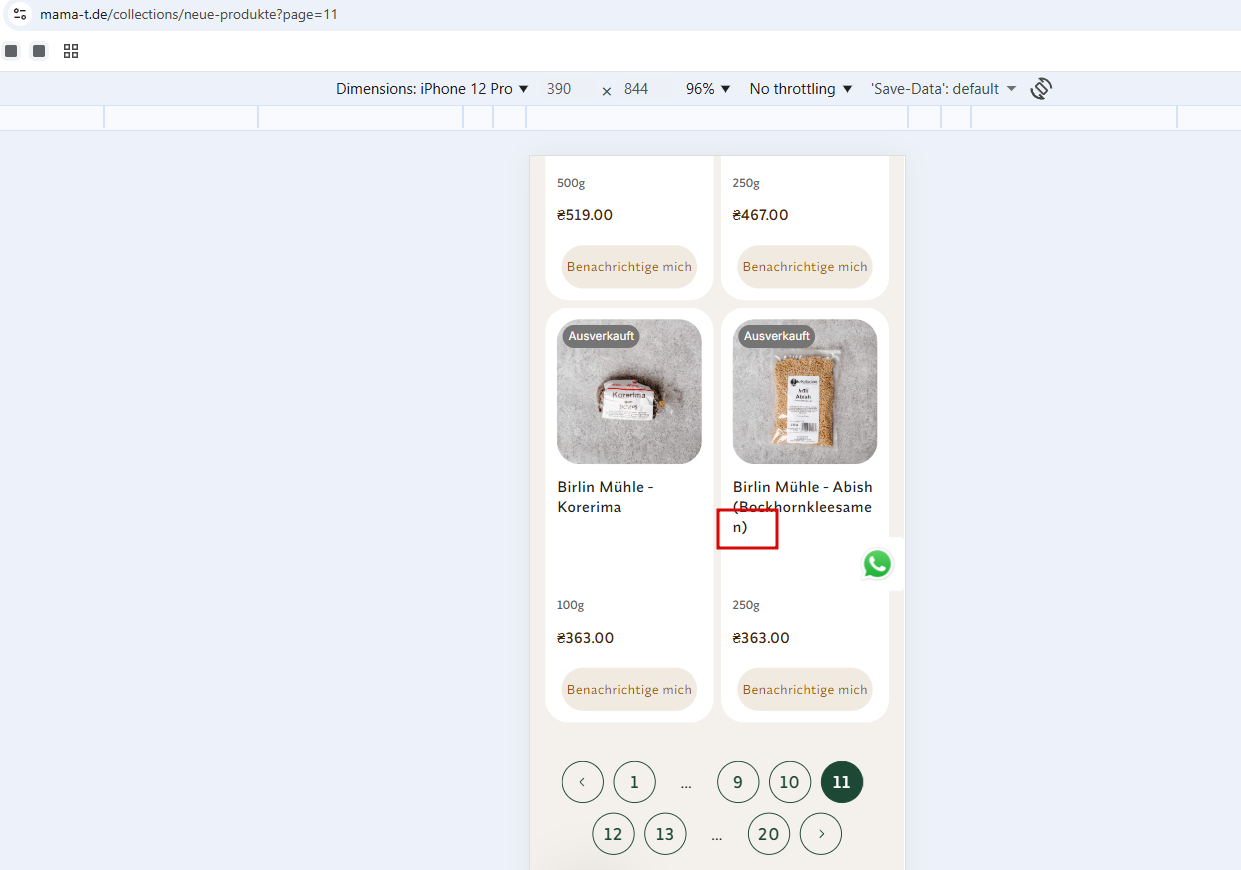This screenshot has height=870, width=1241.
Task: Click Ausverkauft badge on Korerima image
Action: coord(601,336)
